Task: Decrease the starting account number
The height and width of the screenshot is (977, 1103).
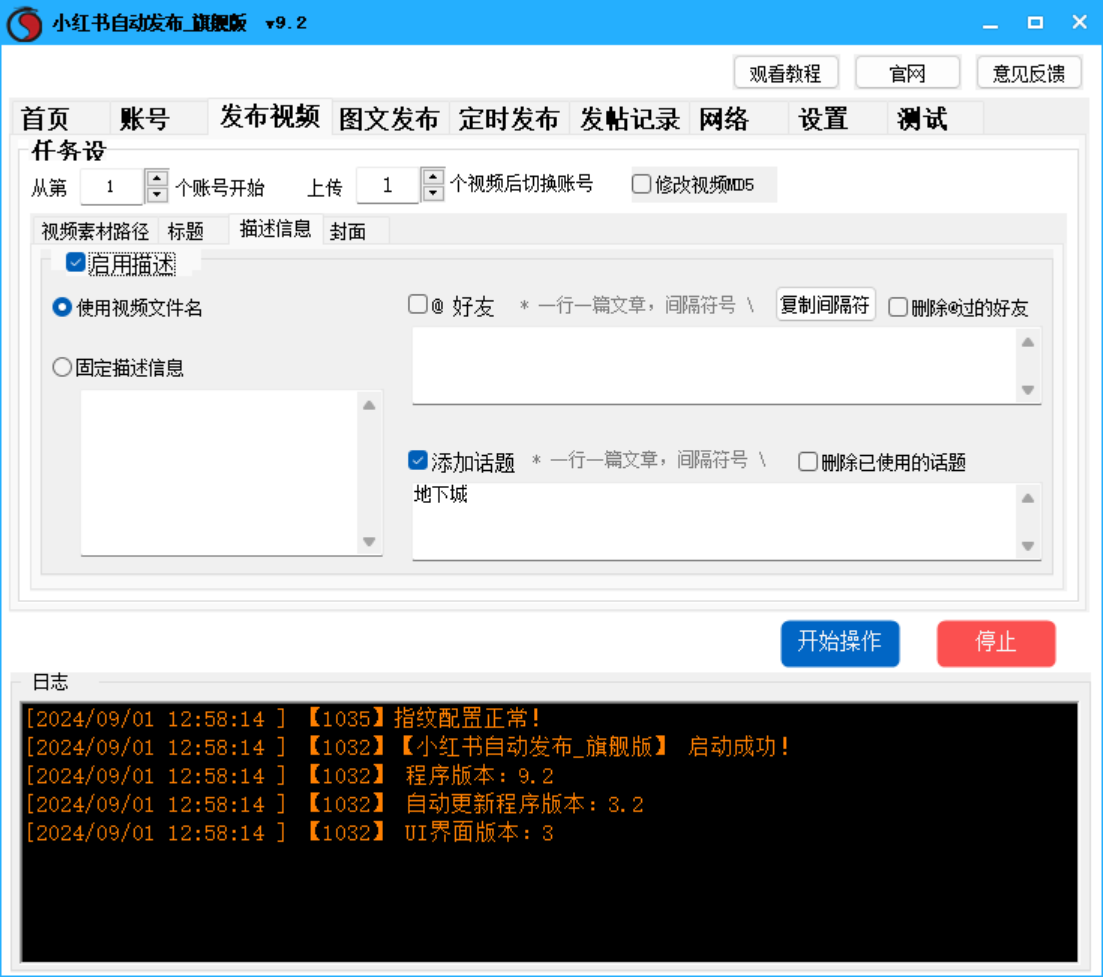Action: pos(156,195)
